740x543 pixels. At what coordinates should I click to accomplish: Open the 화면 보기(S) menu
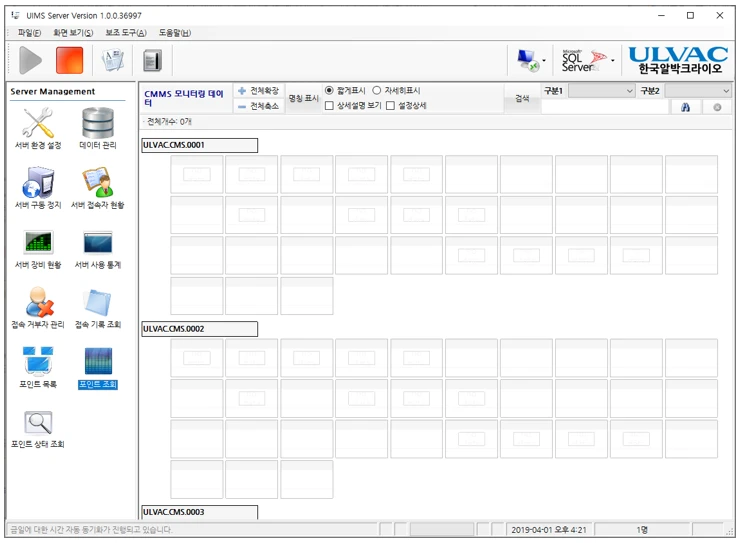pyautogui.click(x=73, y=33)
